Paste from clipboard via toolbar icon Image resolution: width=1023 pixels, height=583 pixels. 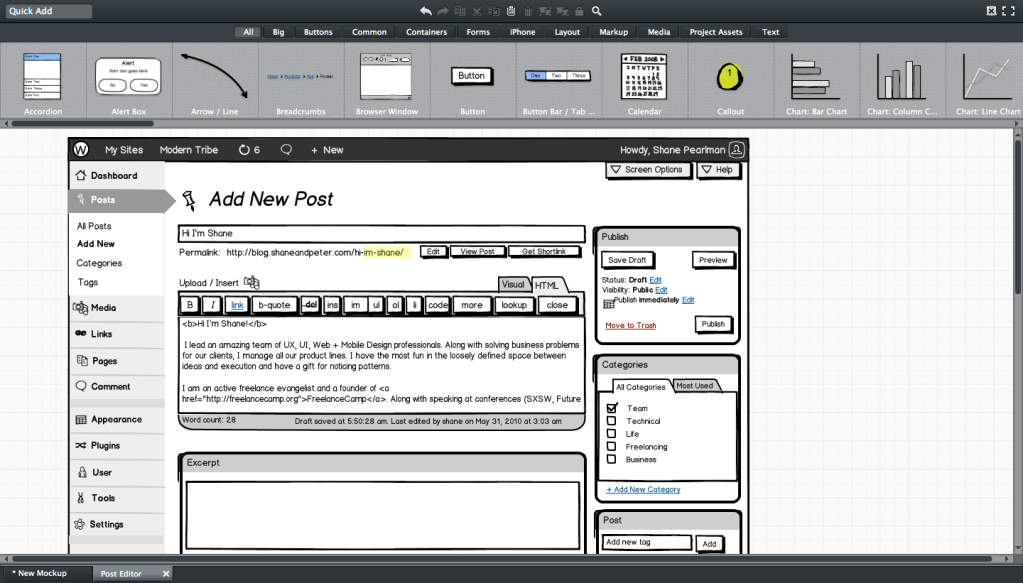point(511,10)
